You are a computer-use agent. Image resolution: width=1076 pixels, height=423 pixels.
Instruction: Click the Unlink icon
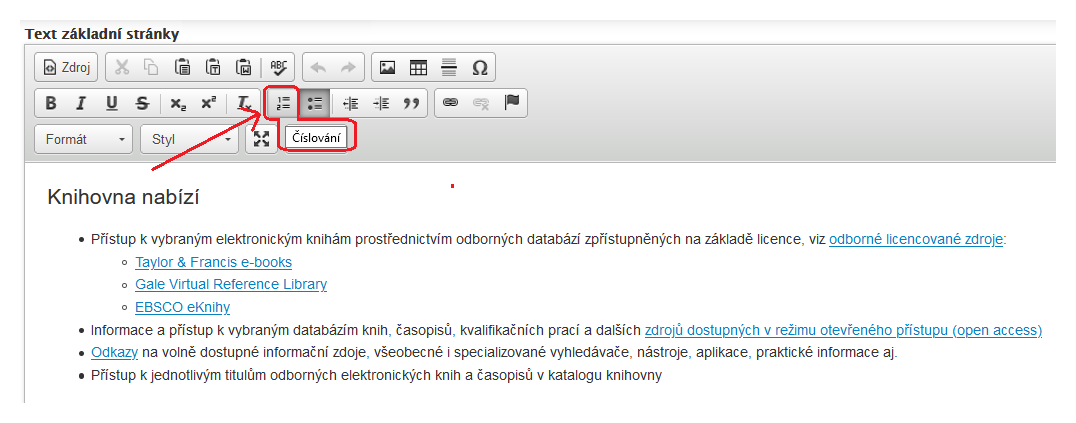[481, 103]
